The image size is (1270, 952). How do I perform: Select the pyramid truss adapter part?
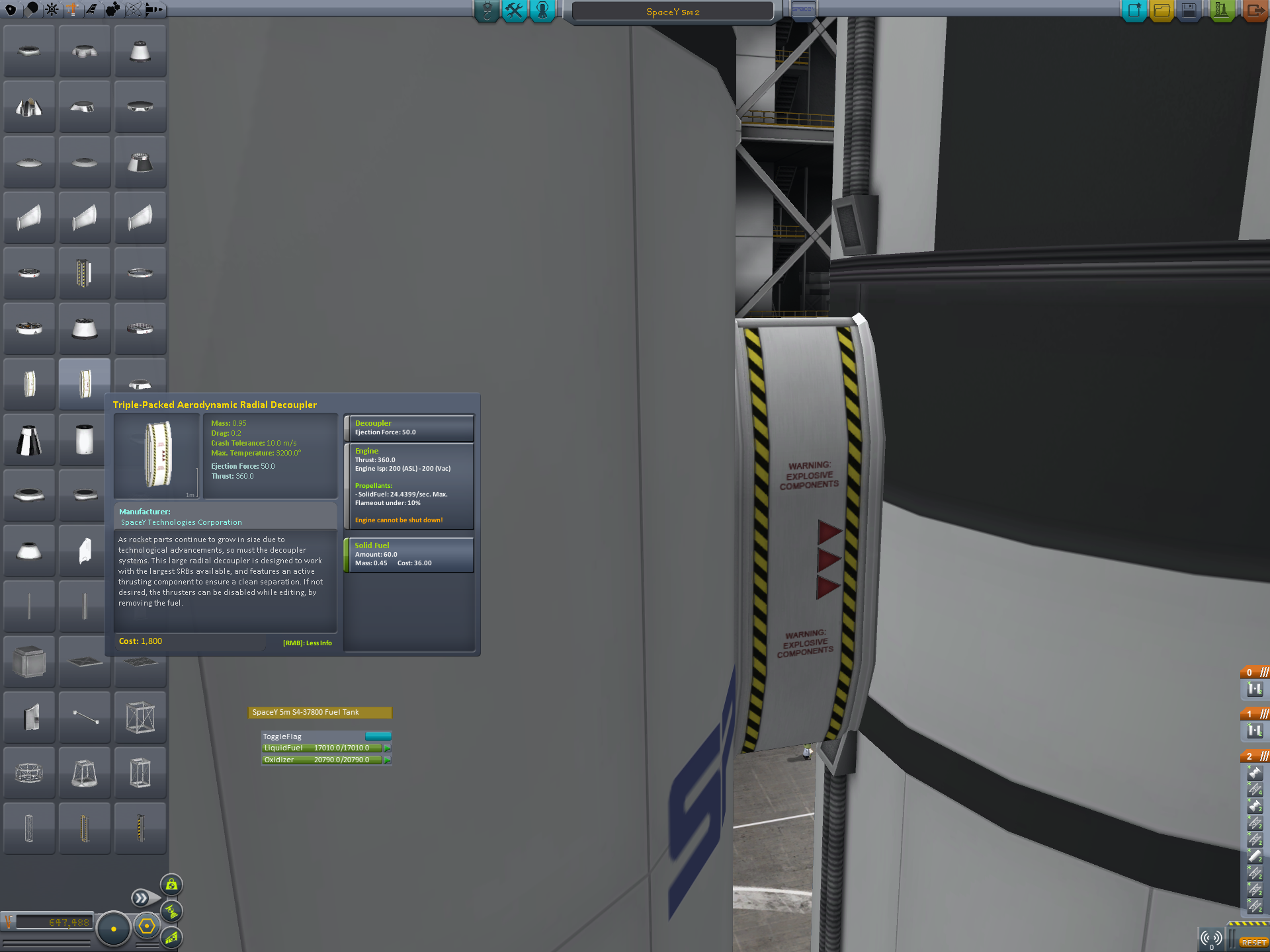[x=85, y=773]
